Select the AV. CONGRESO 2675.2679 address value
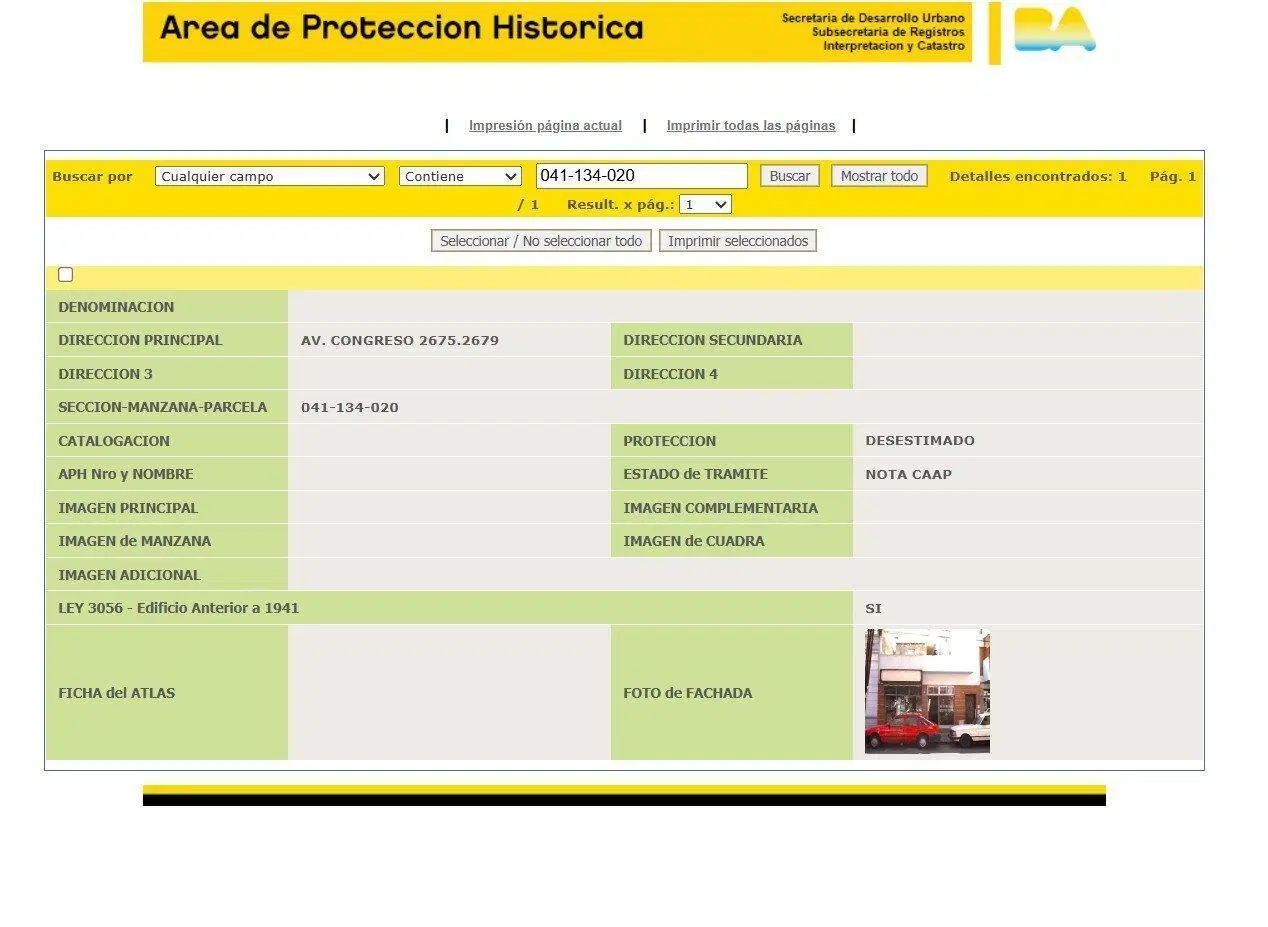 click(x=400, y=340)
